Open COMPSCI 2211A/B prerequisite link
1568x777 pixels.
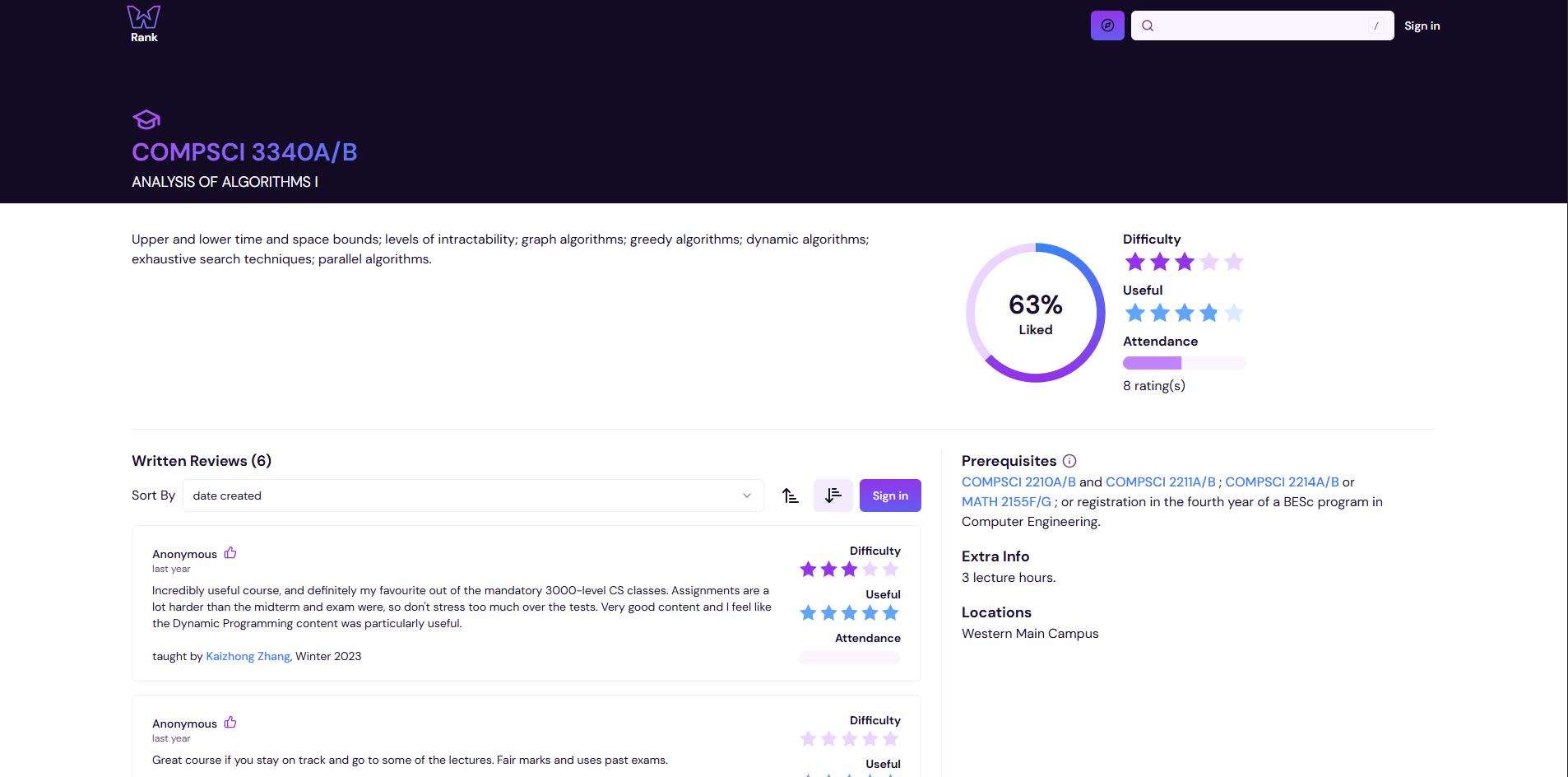1160,482
